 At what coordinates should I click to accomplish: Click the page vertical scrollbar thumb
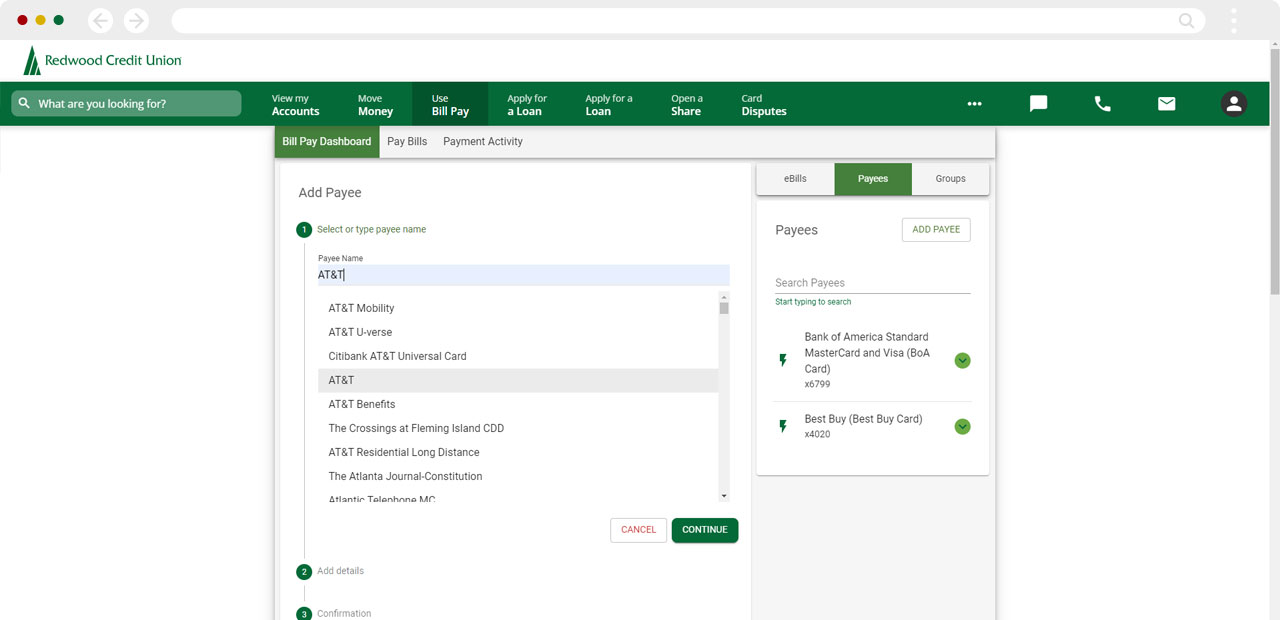[1274, 170]
